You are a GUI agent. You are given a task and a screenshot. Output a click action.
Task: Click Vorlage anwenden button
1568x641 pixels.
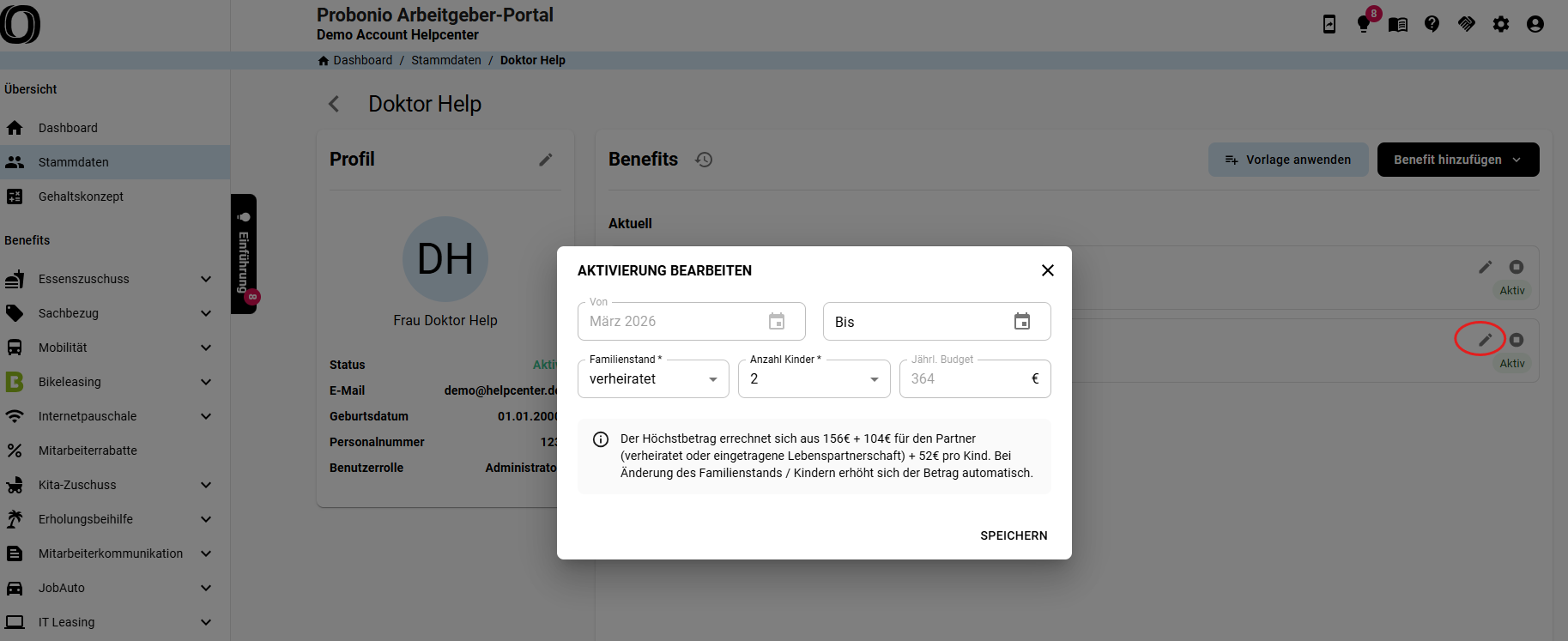pos(1288,160)
